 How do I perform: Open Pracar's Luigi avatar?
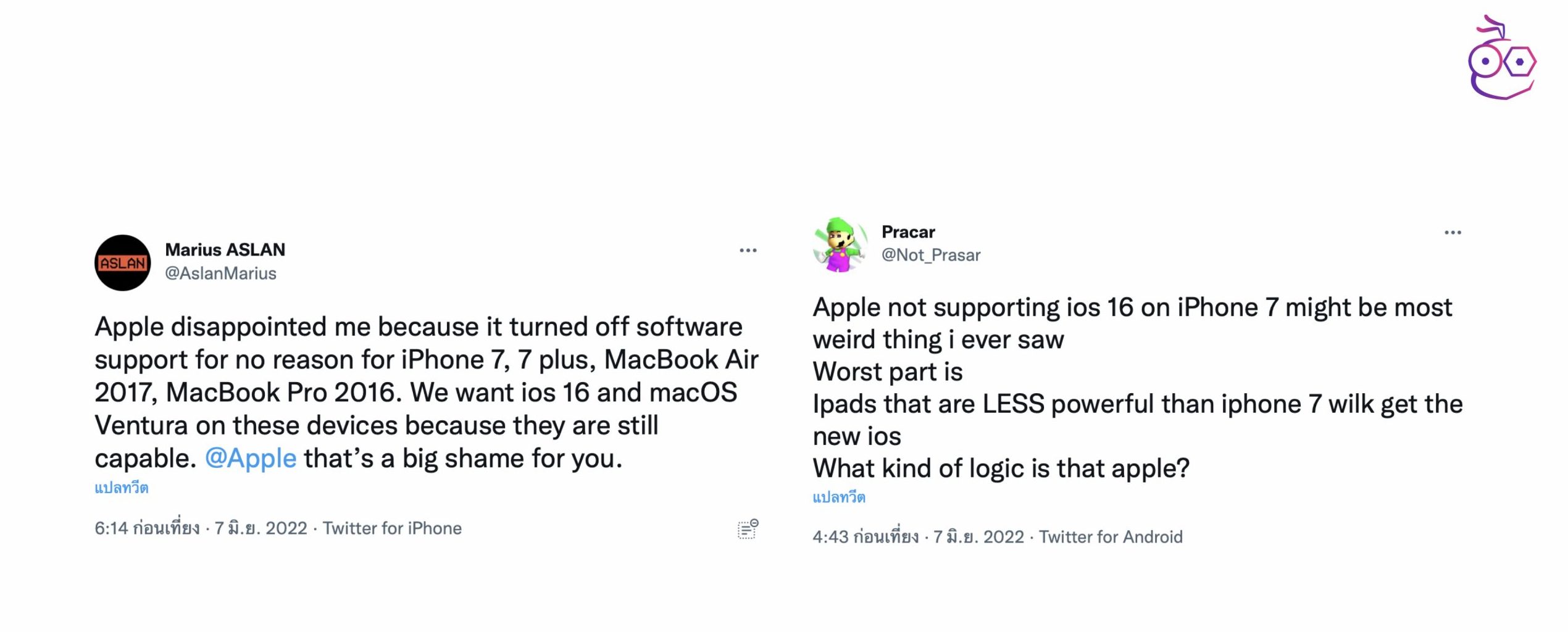coord(840,245)
